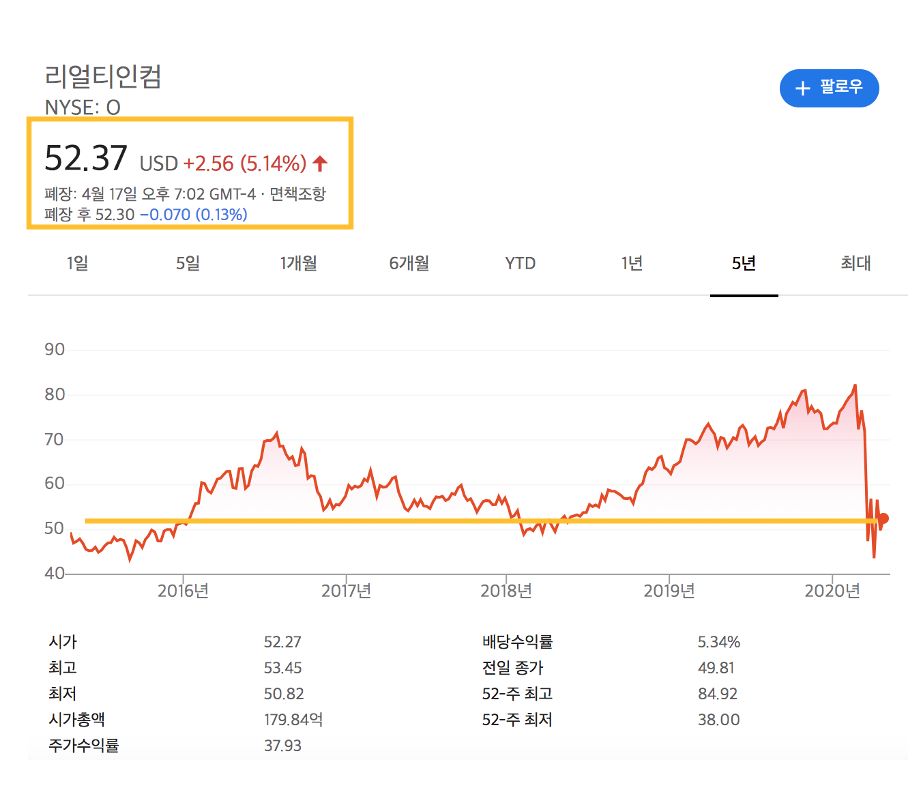
Task: Click the 52-주 최저 value 38.00
Action: [x=719, y=719]
